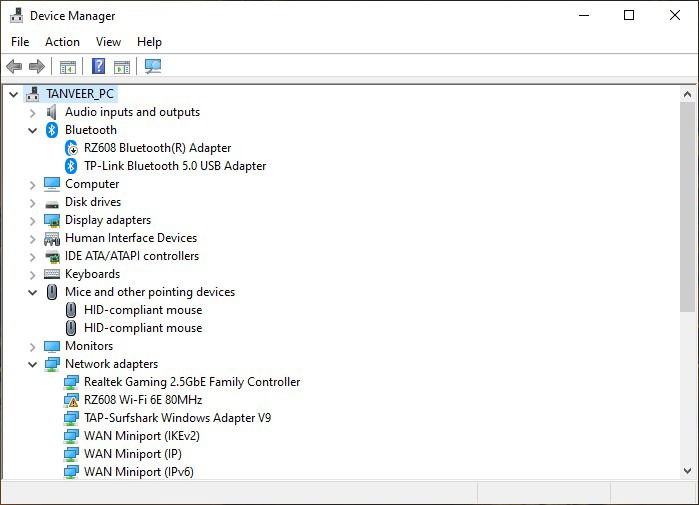The height and width of the screenshot is (505, 699).
Task: Click the Display adapters icon
Action: coord(52,220)
